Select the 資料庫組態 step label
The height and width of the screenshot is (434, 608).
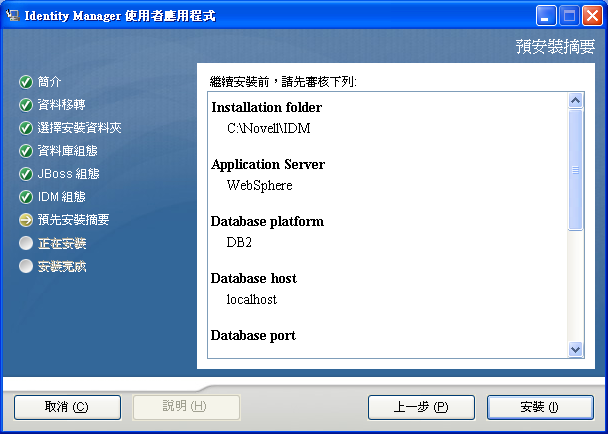point(67,150)
